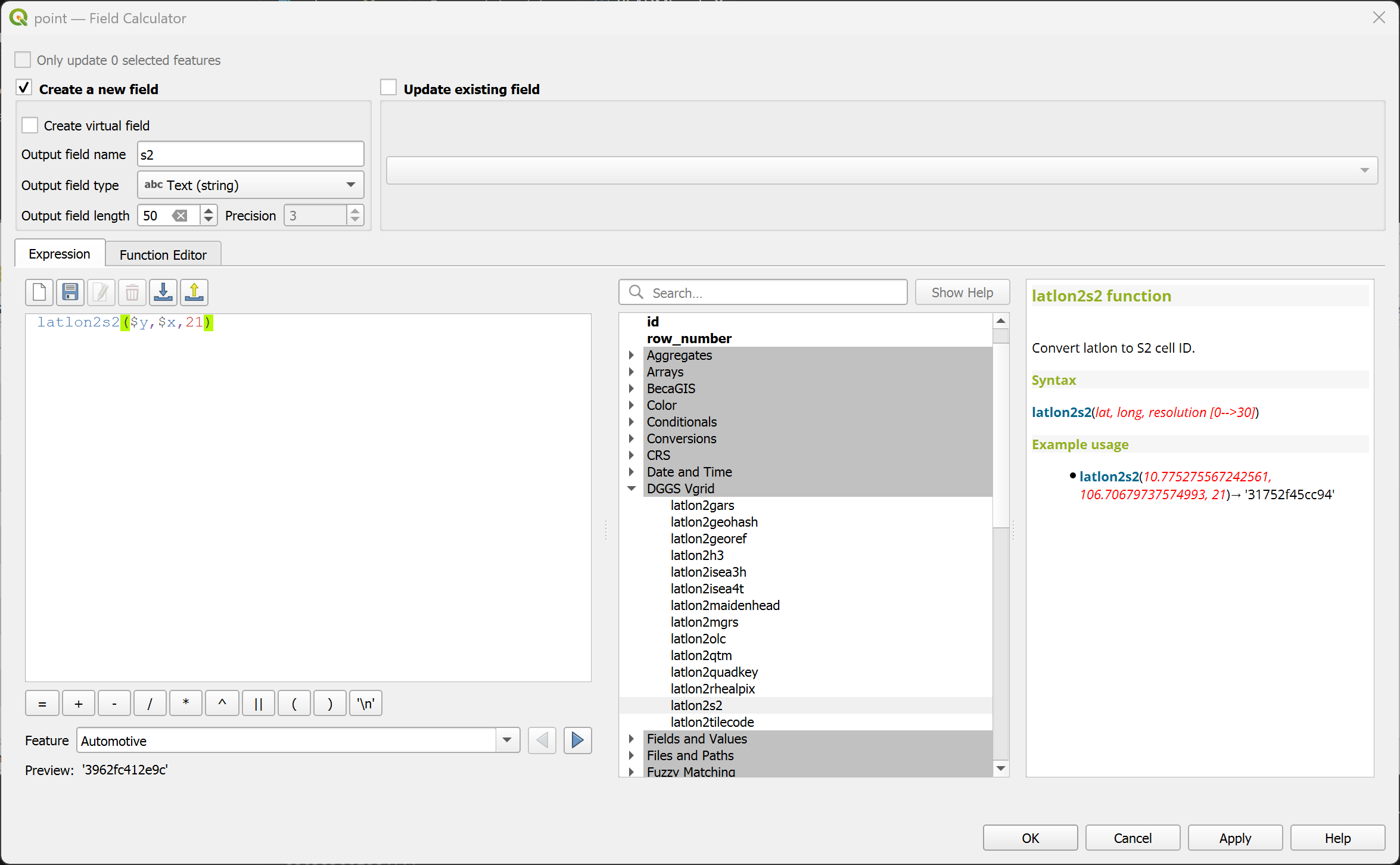The height and width of the screenshot is (865, 1400).
Task: Expand the Aggregates function group
Action: [x=631, y=355]
